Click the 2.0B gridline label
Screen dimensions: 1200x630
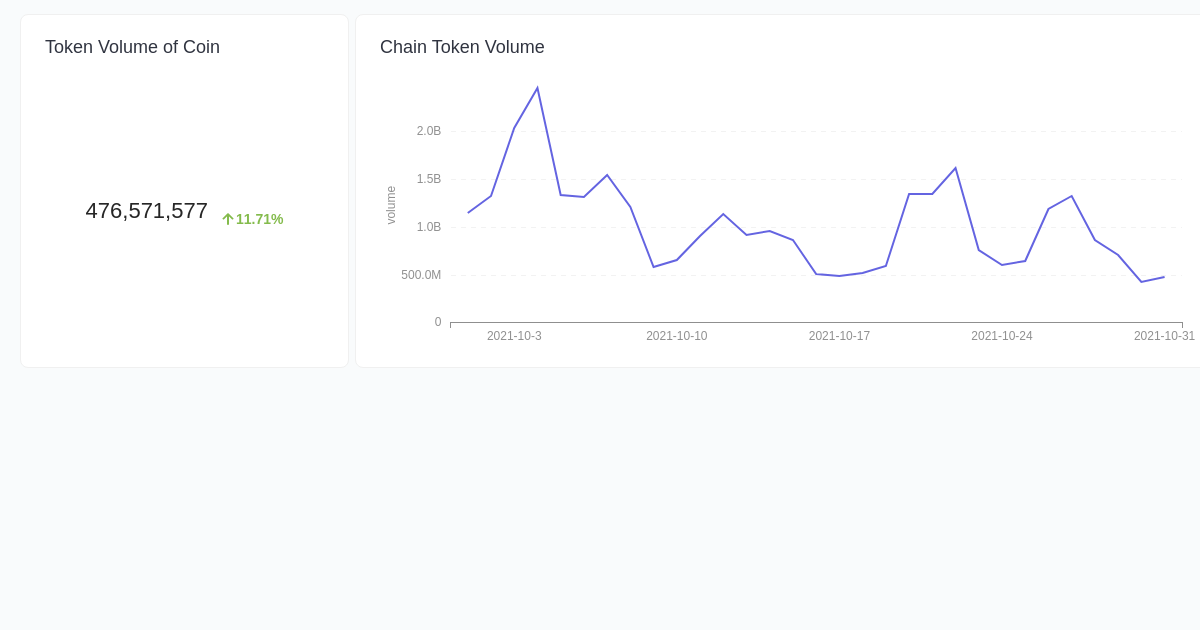[x=428, y=131]
